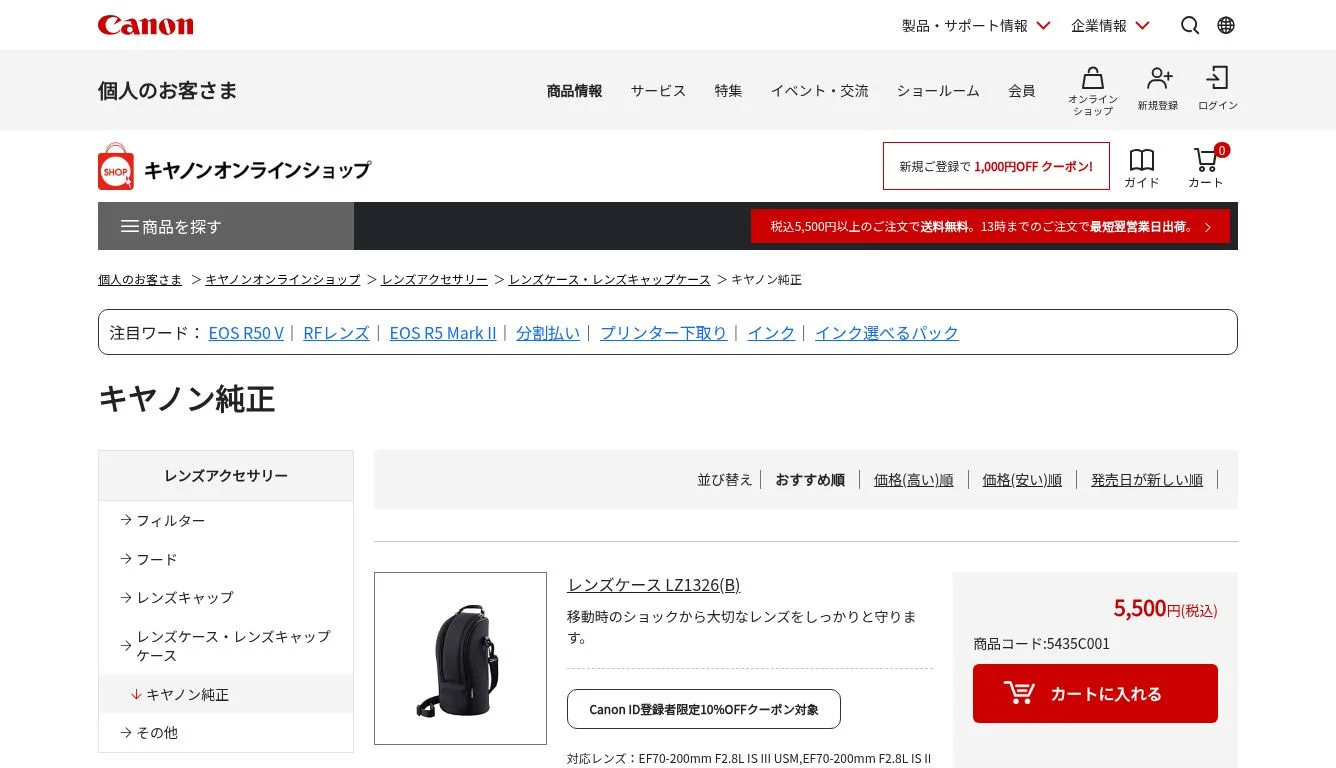Select 商品情報 in main navigation
This screenshot has width=1336, height=768.
pos(574,91)
